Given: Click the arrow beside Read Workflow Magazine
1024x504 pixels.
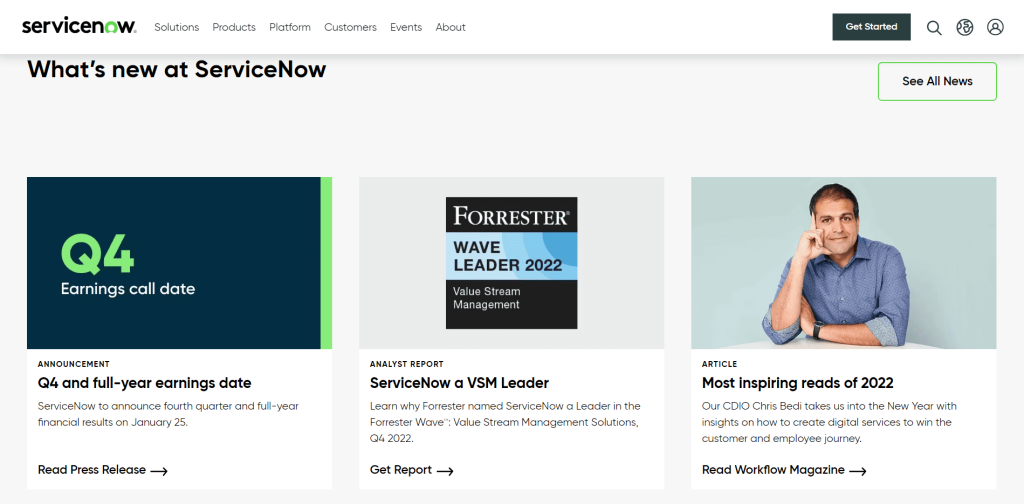Looking at the screenshot, I should pyautogui.click(x=857, y=471).
